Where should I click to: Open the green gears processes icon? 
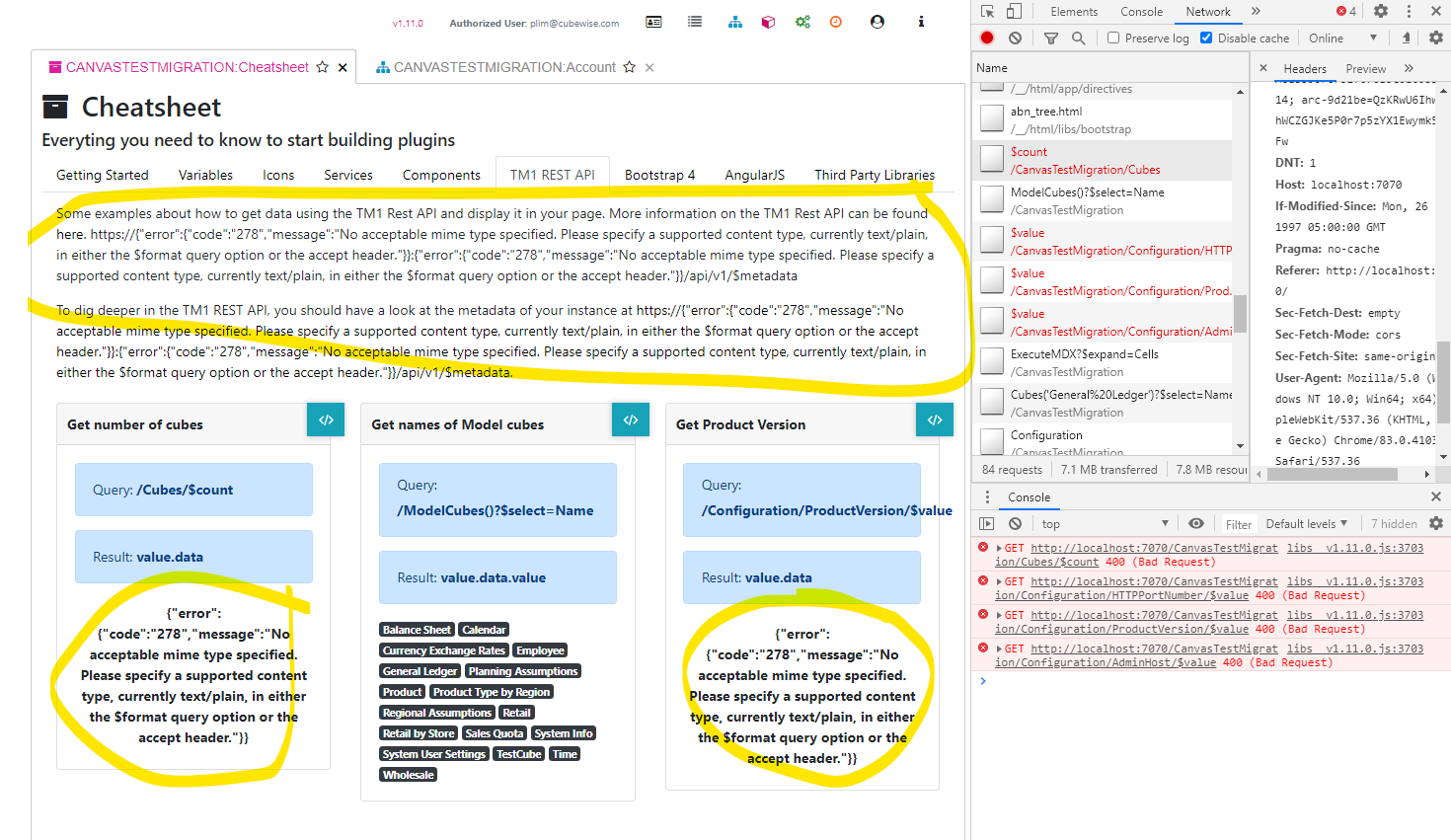coord(802,22)
